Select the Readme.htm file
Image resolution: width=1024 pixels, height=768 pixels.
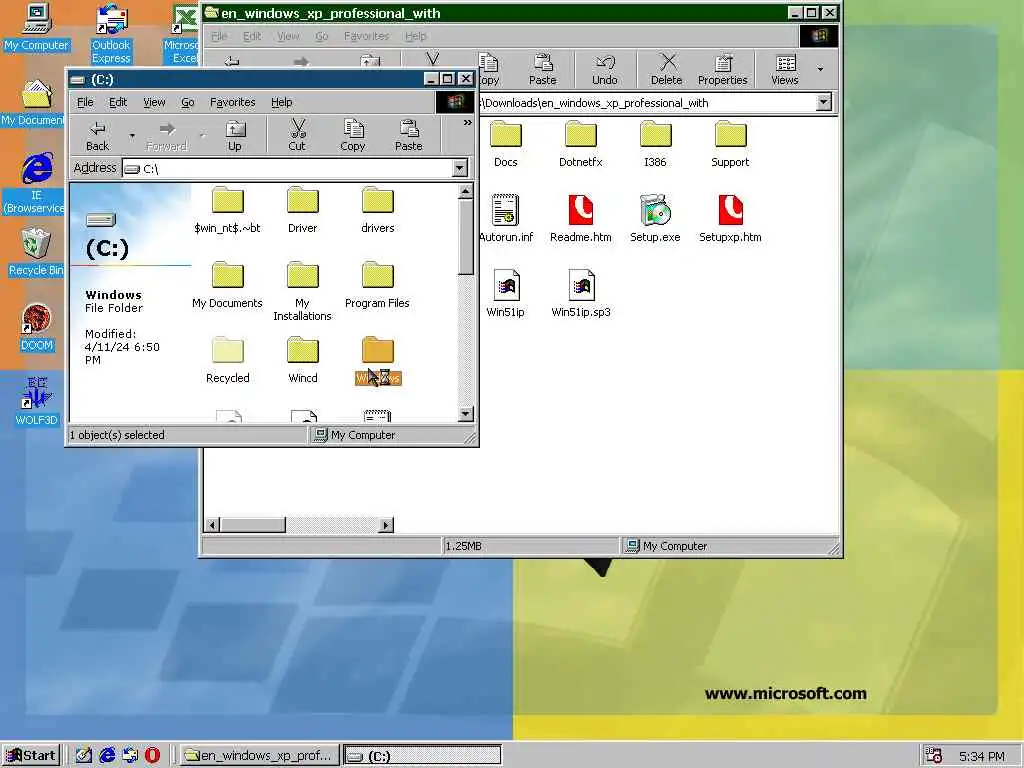pyautogui.click(x=581, y=219)
